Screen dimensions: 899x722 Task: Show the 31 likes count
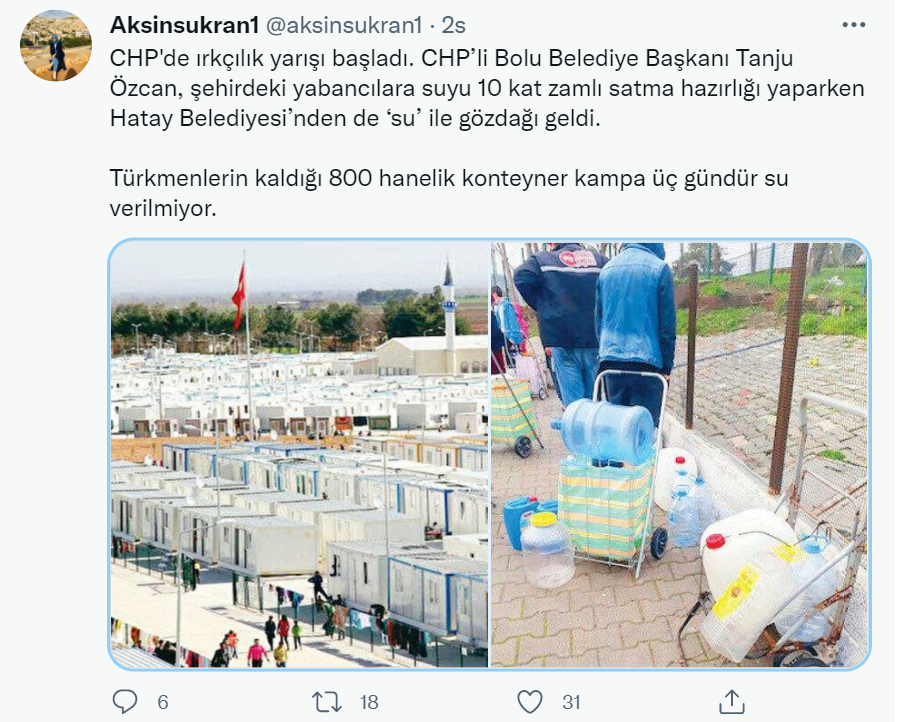pyautogui.click(x=571, y=702)
